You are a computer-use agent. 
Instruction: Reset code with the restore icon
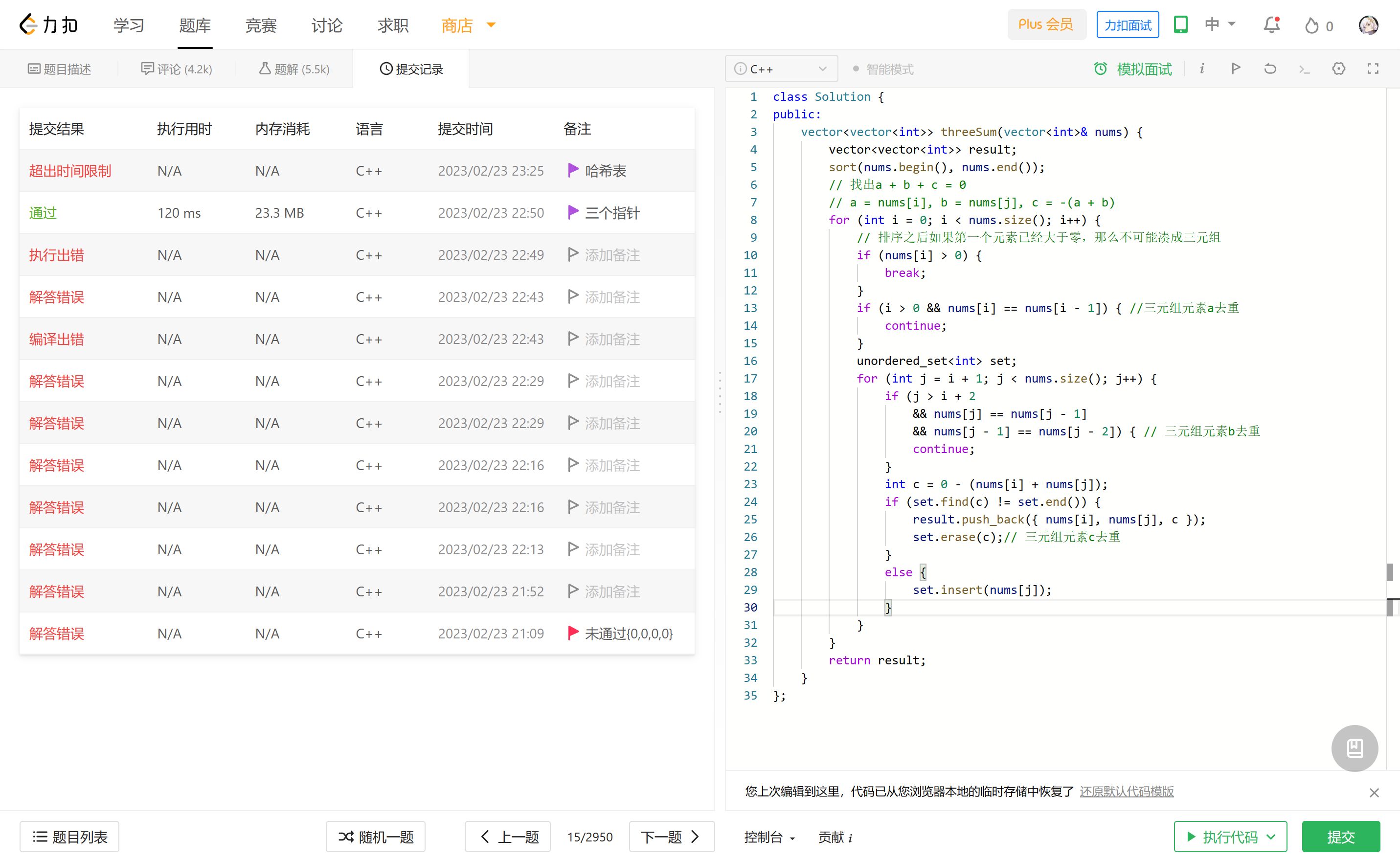click(1269, 68)
